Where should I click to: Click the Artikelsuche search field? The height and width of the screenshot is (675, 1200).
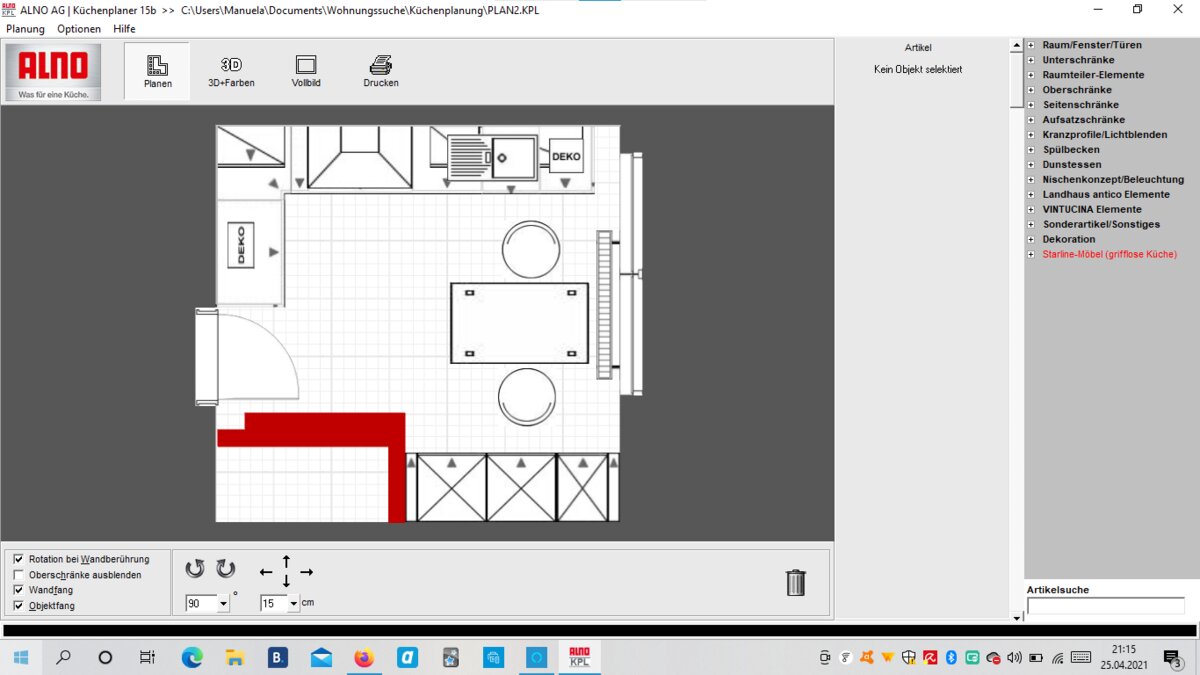coord(1105,606)
